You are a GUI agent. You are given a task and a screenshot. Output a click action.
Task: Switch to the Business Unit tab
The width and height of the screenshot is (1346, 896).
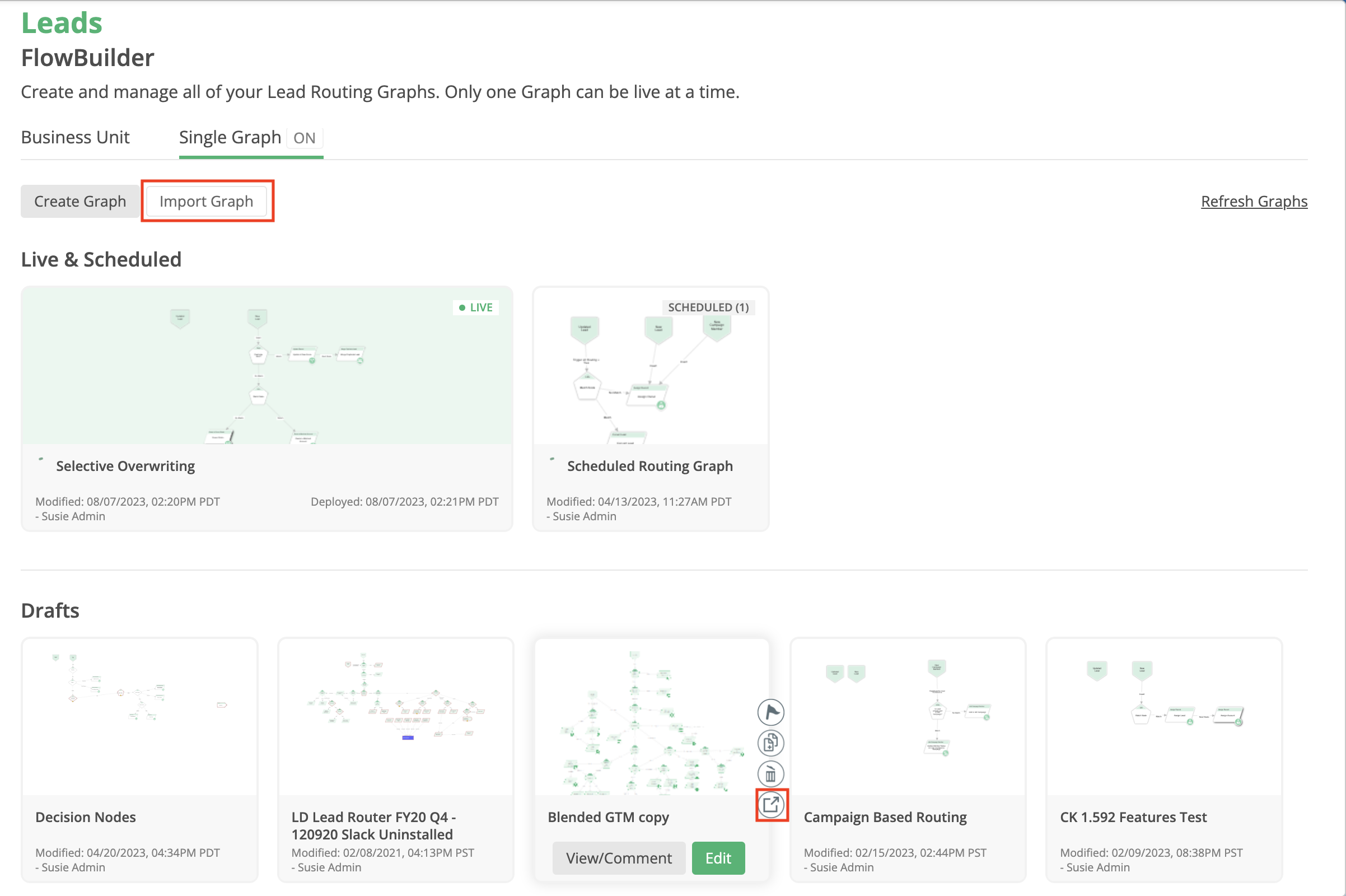point(76,137)
